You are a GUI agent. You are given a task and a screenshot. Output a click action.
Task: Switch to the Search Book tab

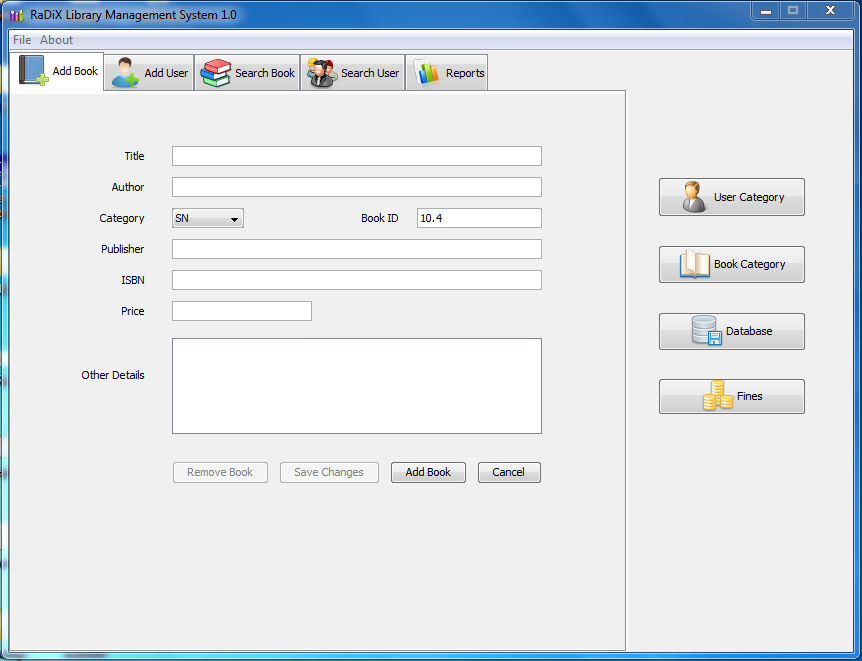[247, 71]
